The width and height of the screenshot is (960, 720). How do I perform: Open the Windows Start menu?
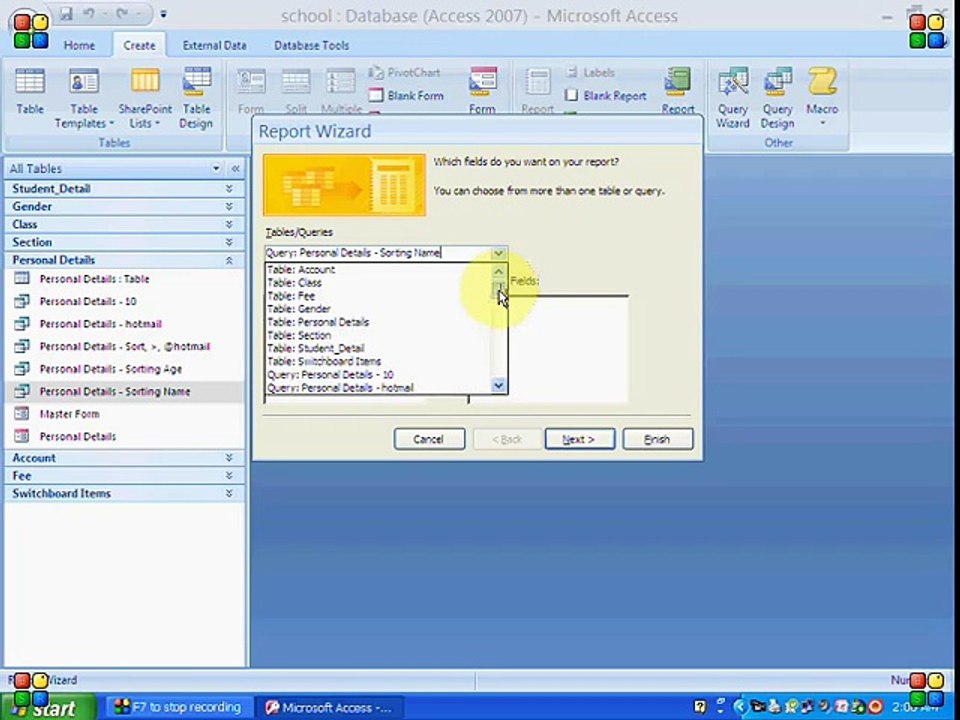pyautogui.click(x=48, y=707)
